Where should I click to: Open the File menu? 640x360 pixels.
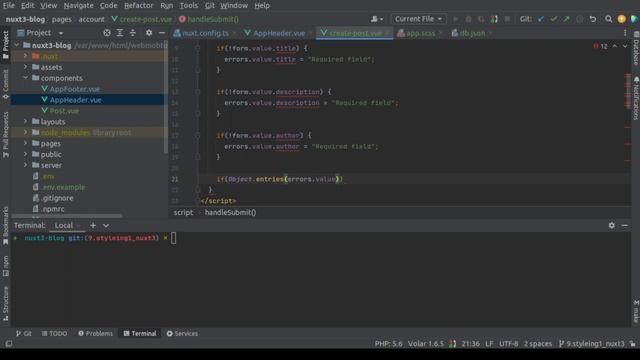click(9, 6)
